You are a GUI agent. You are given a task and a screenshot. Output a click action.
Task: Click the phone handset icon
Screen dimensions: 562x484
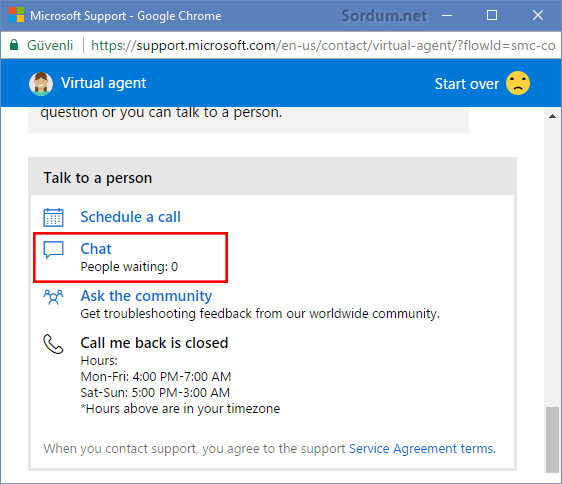pos(53,344)
